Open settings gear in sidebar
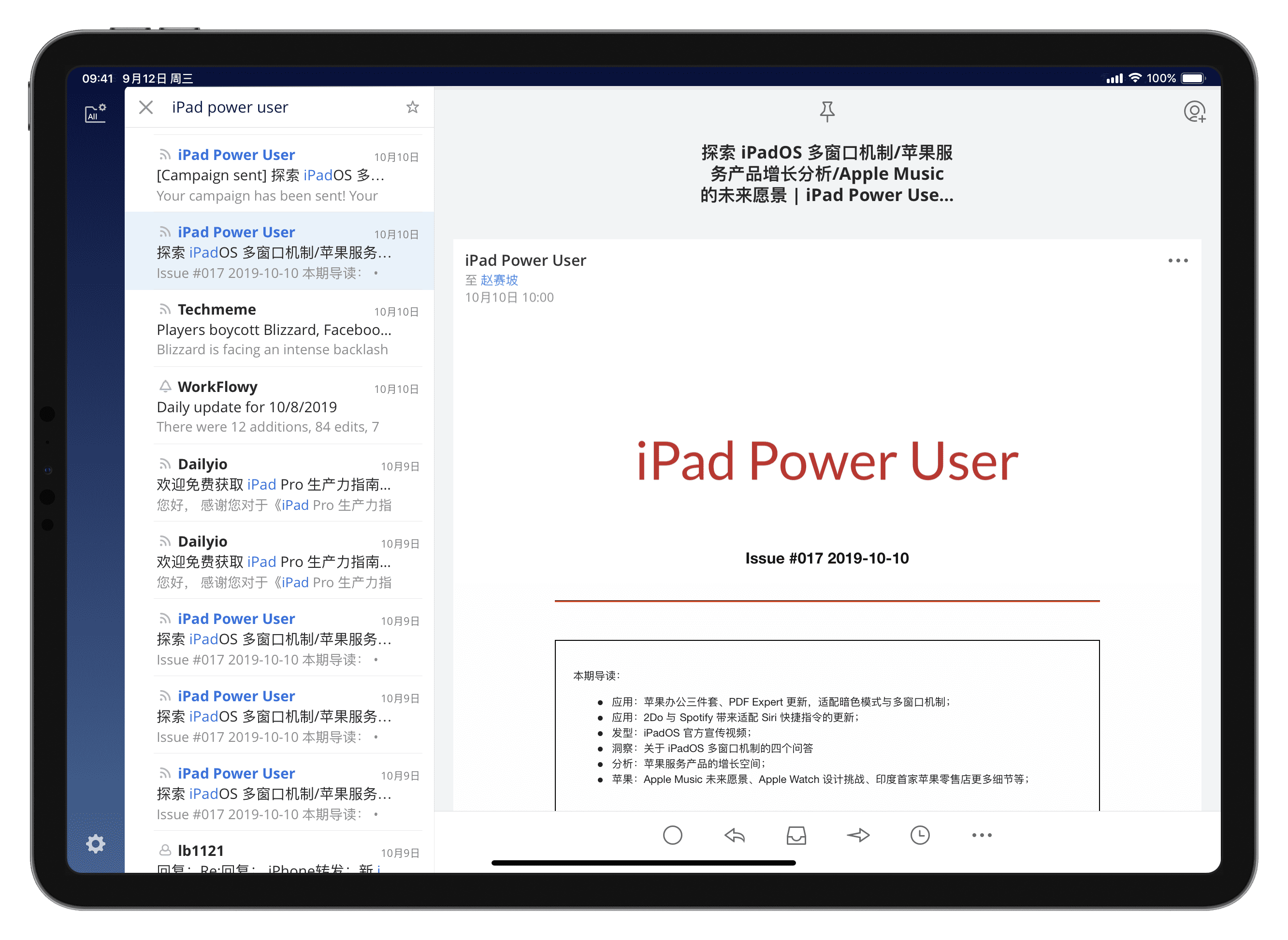This screenshot has height=940, width=1288. click(x=96, y=843)
